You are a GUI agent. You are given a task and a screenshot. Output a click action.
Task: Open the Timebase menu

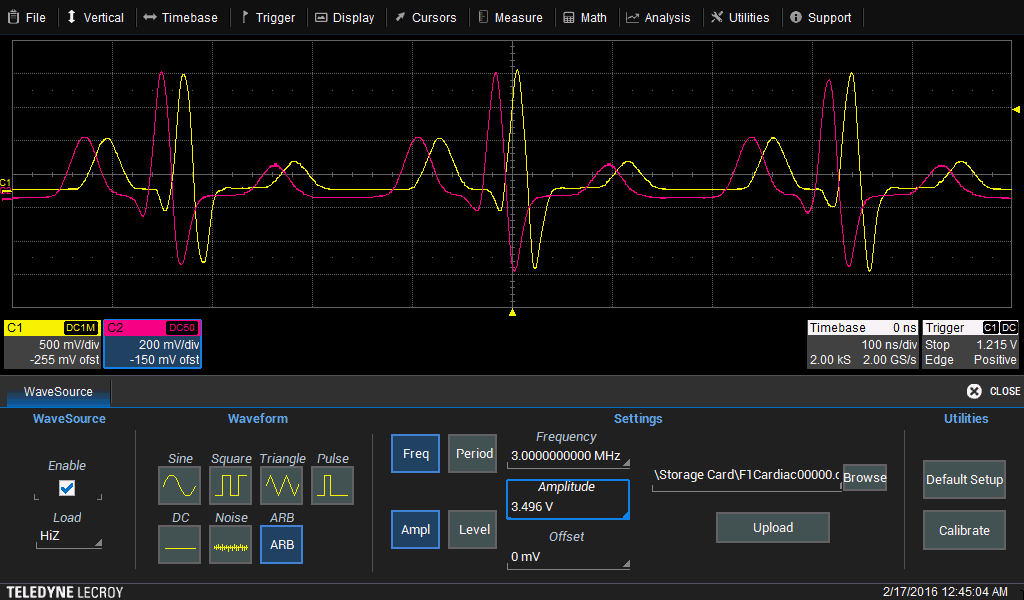(181, 17)
